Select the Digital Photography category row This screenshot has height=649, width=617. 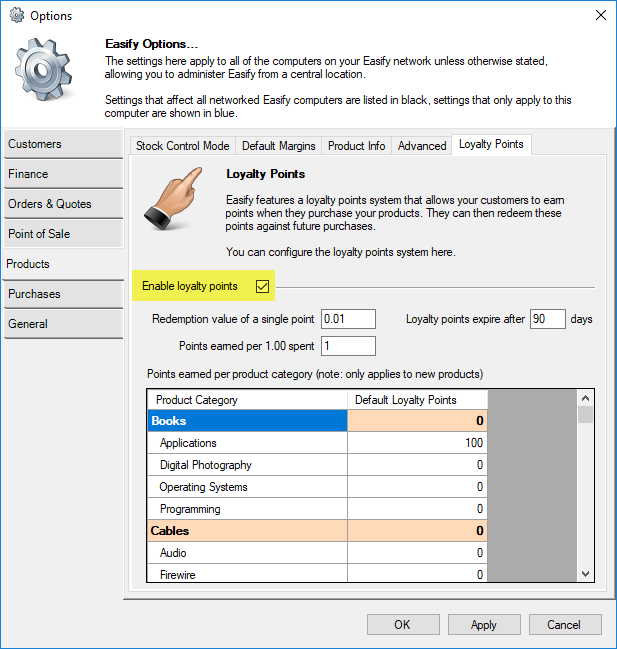(247, 465)
